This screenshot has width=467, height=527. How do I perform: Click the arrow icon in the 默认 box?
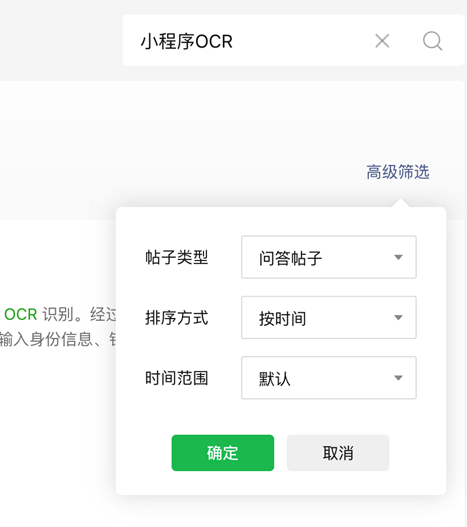click(x=398, y=378)
